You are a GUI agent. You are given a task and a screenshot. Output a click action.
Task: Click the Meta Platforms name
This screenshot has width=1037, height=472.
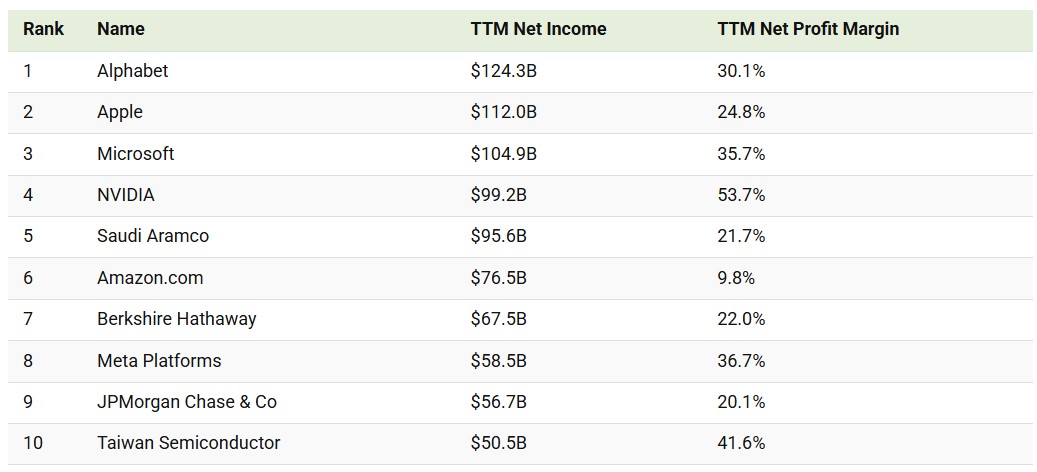(159, 360)
